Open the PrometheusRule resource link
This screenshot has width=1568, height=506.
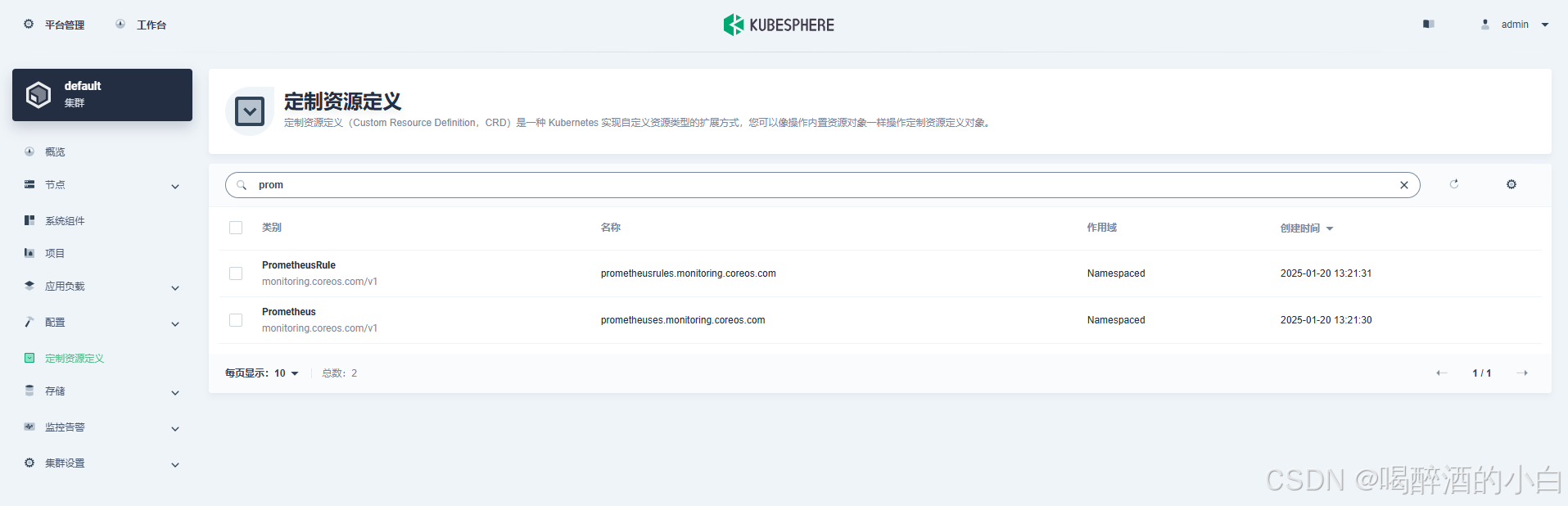(x=299, y=265)
